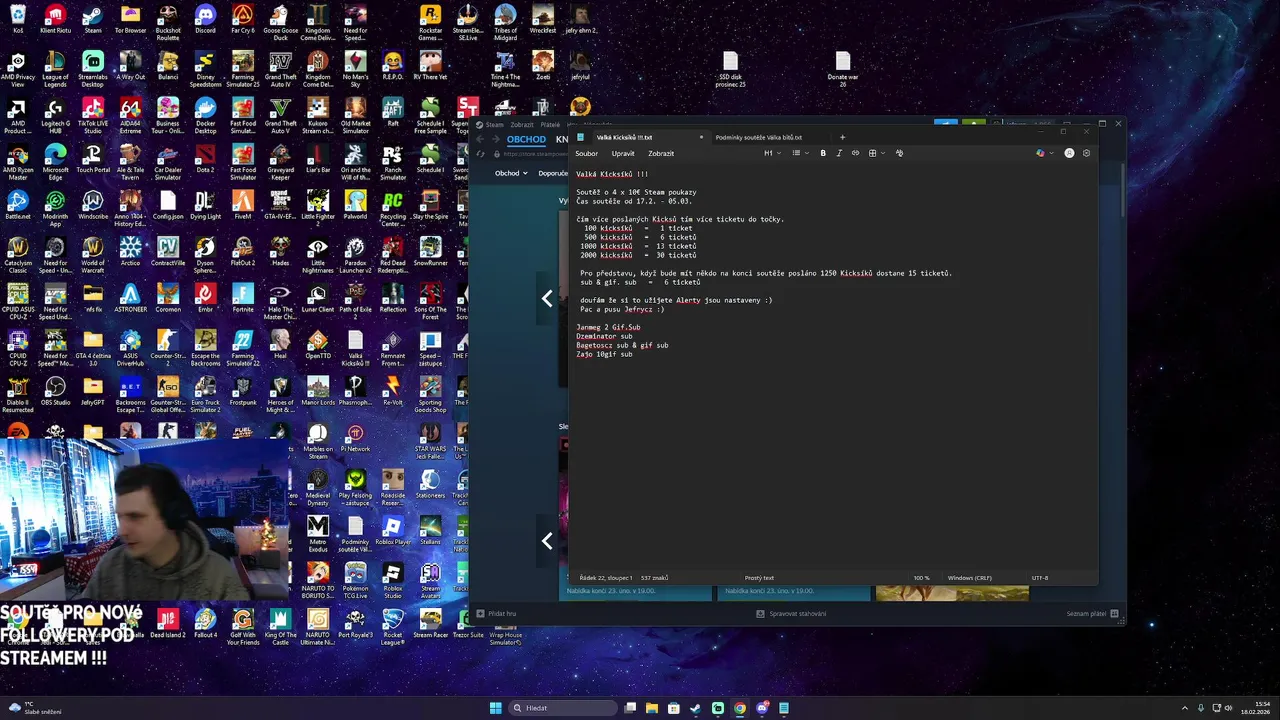Viewport: 1280px width, 720px height.
Task: Click the 100 % zoom level in status bar
Action: [921, 578]
